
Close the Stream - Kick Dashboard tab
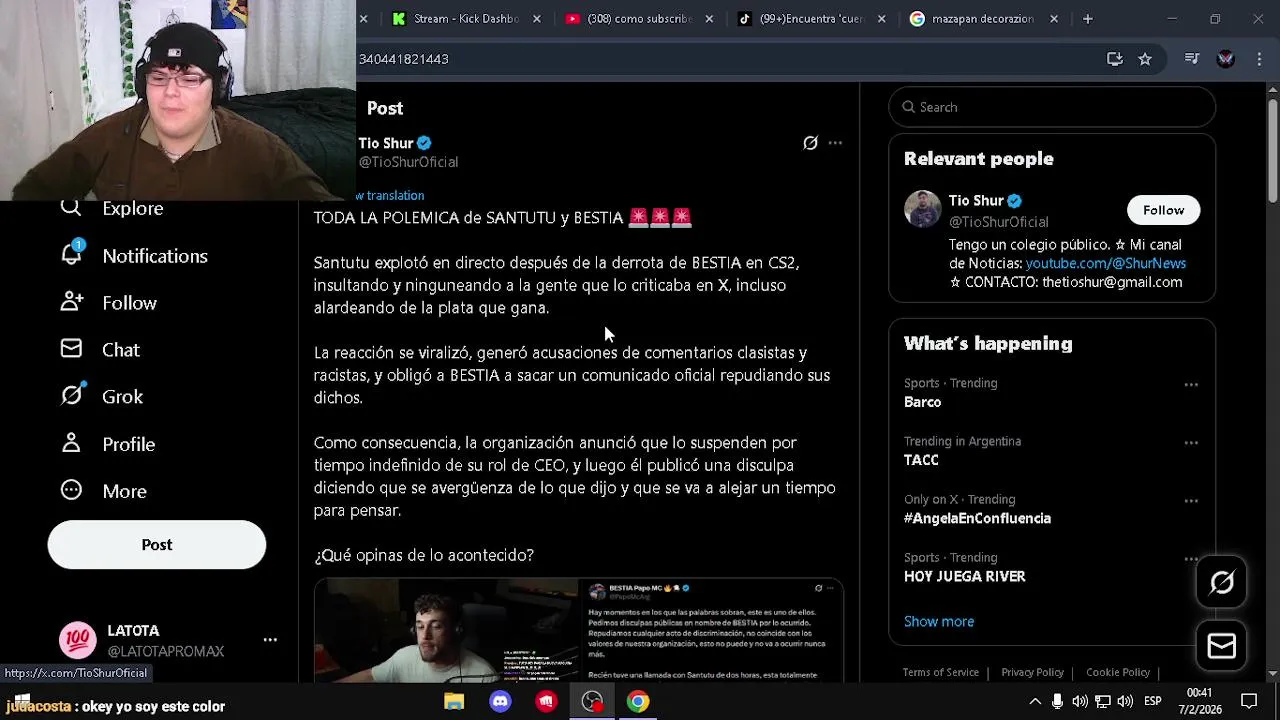click(x=537, y=19)
